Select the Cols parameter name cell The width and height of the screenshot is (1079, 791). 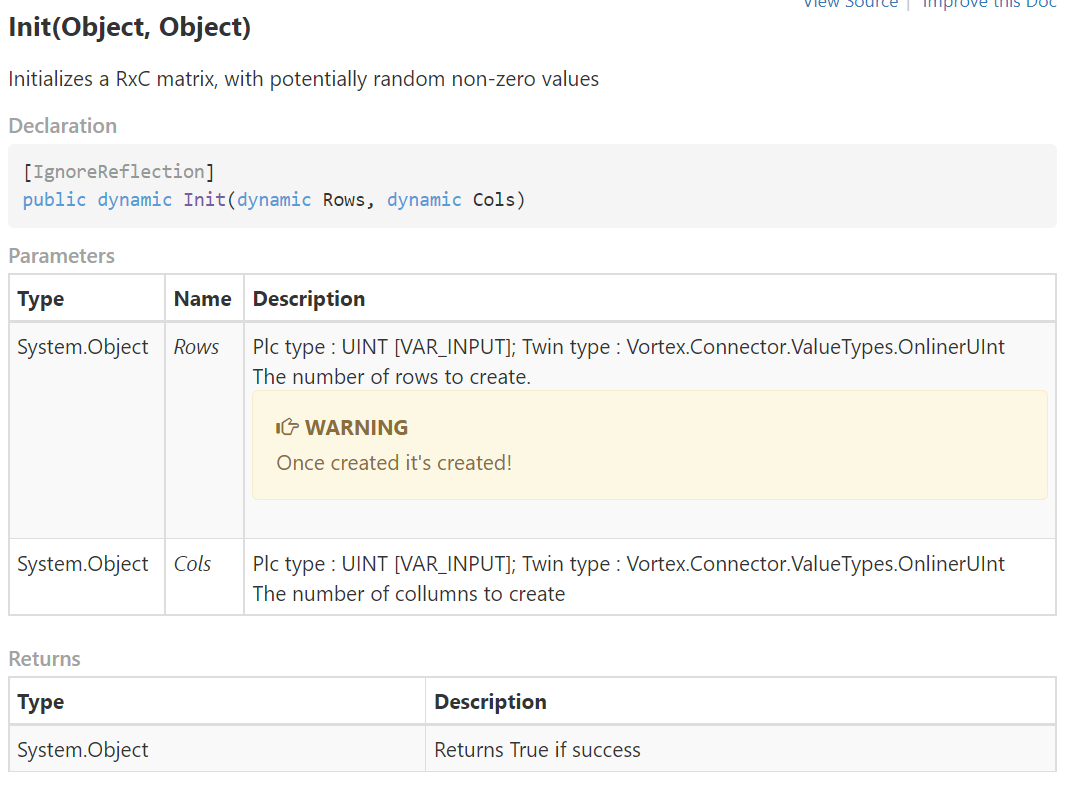point(192,564)
